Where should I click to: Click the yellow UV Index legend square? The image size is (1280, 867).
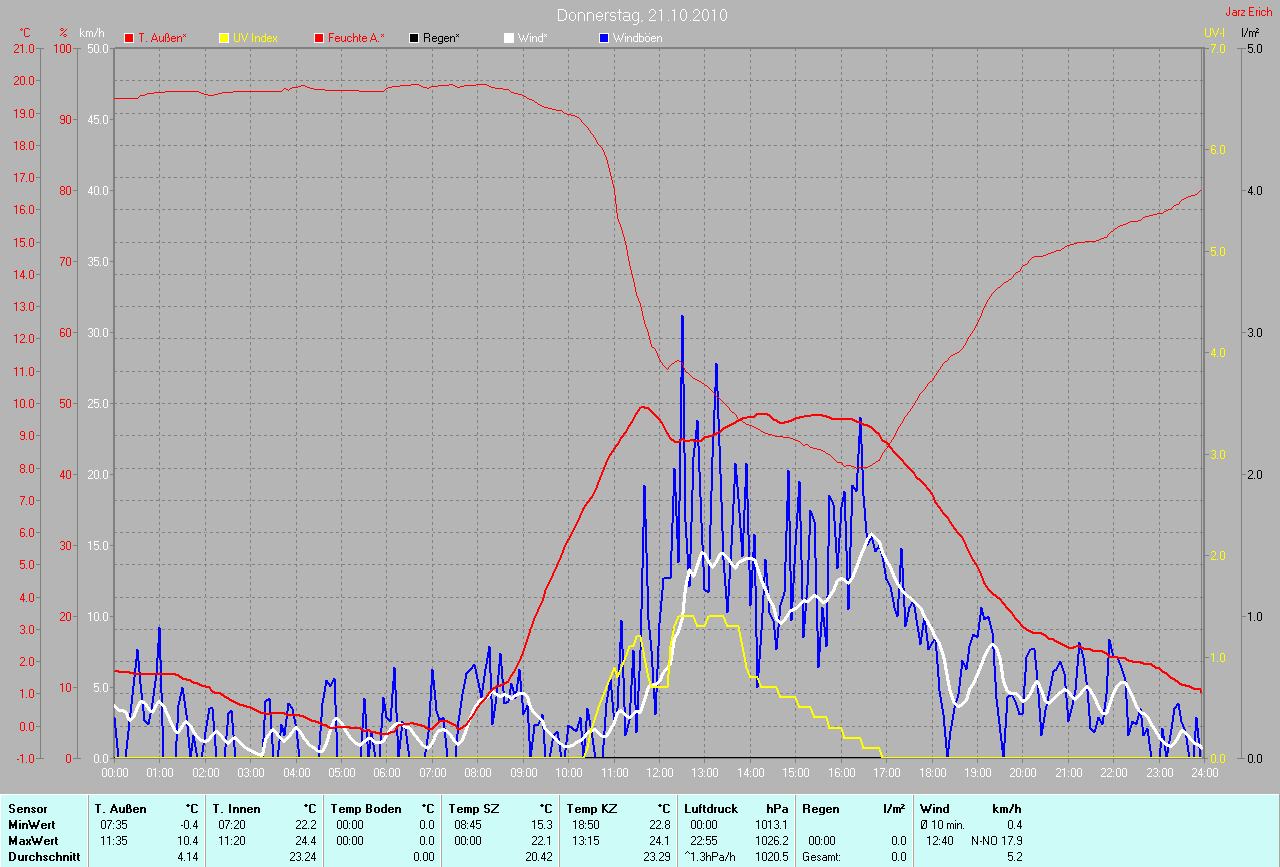(x=224, y=38)
